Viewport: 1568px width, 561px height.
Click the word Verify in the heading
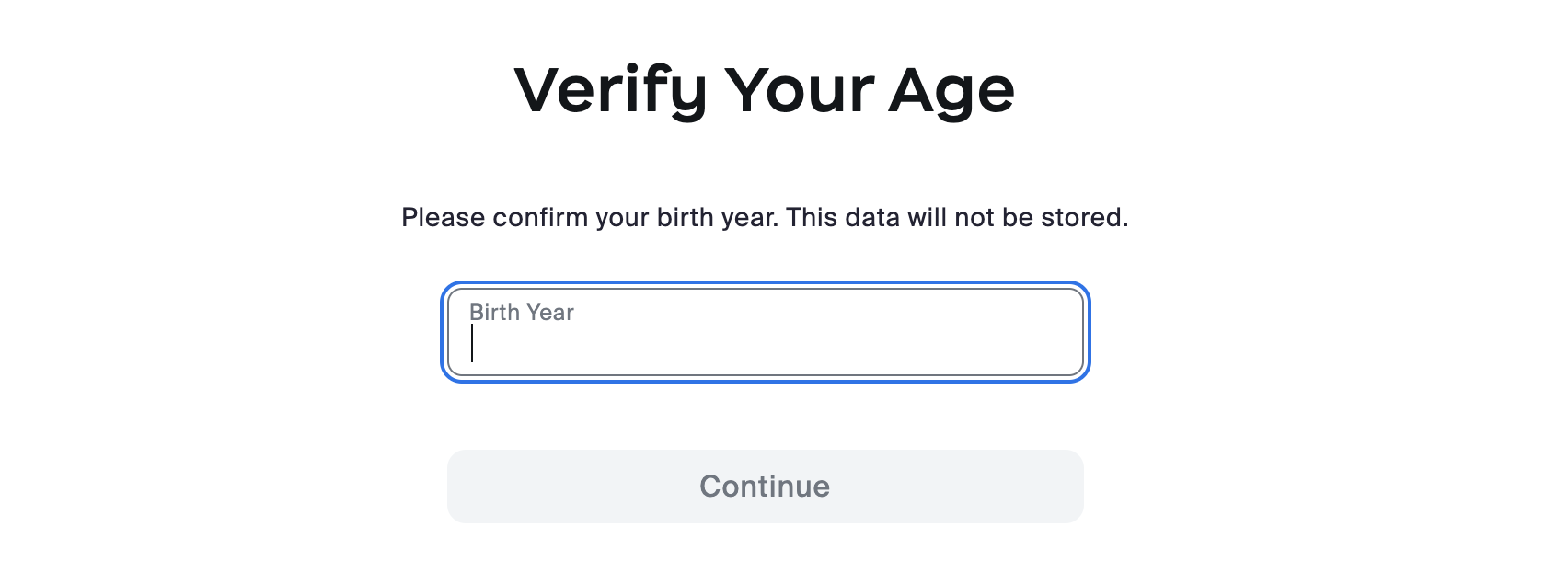click(609, 91)
